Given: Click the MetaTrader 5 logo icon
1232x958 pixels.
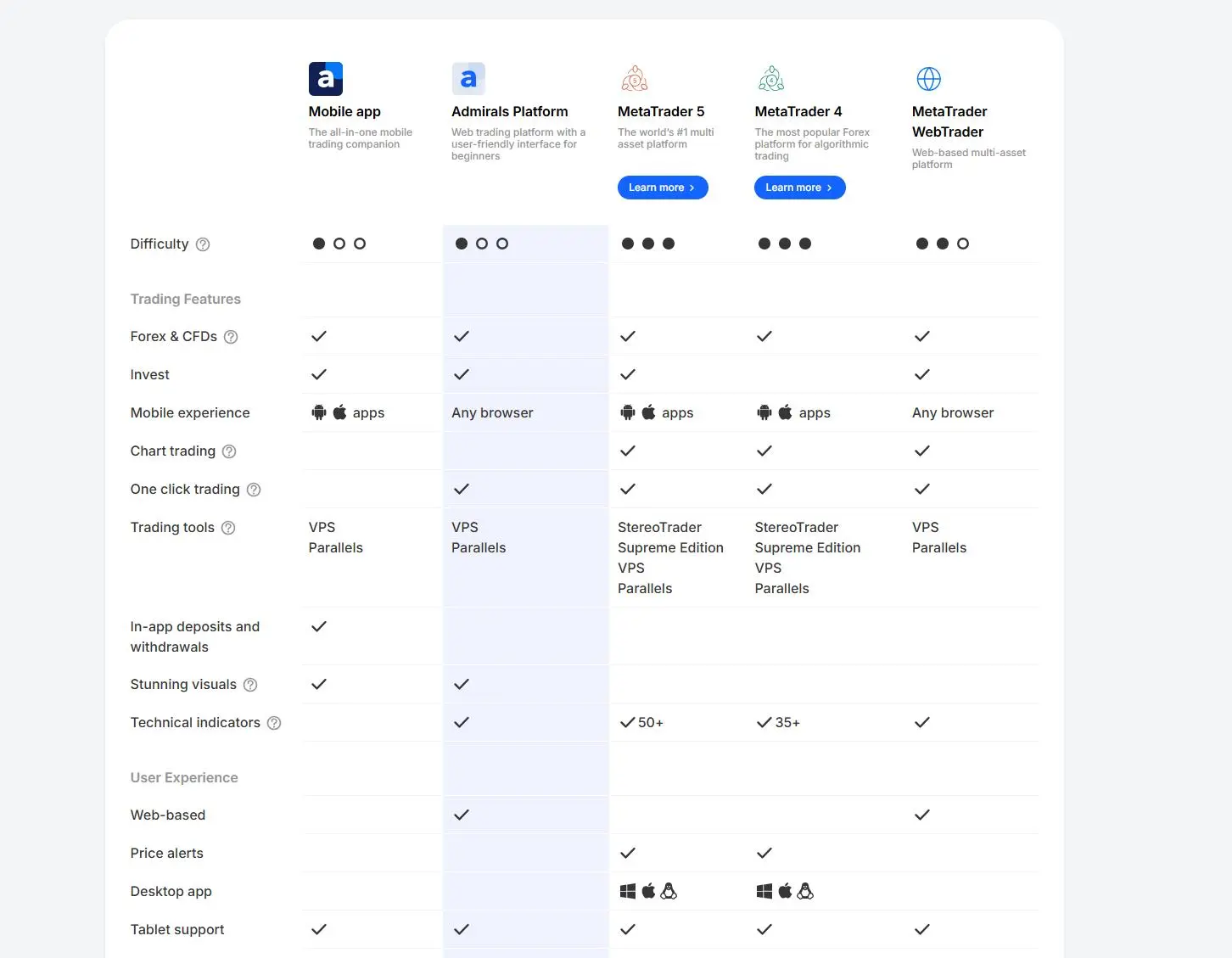Looking at the screenshot, I should (x=635, y=79).
